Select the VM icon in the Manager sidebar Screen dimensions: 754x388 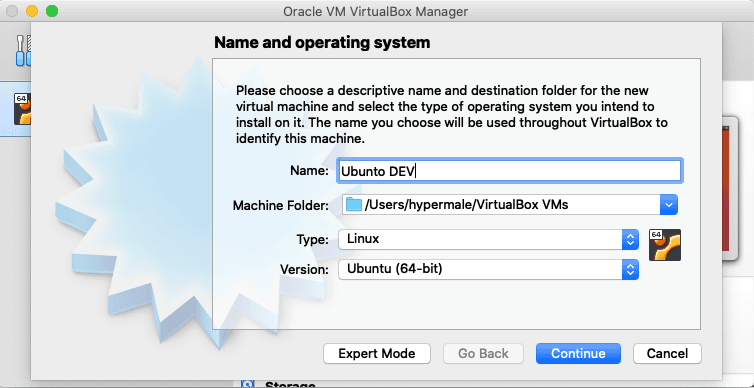pos(22,109)
